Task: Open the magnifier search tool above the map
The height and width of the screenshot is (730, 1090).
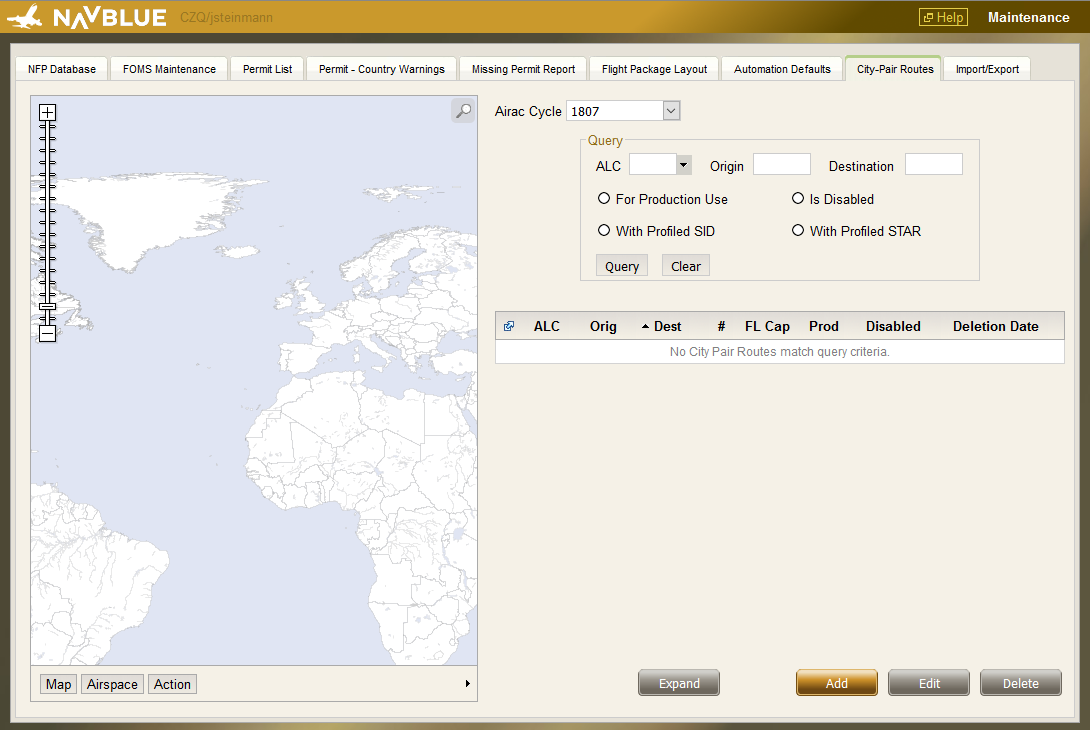Action: click(x=463, y=110)
